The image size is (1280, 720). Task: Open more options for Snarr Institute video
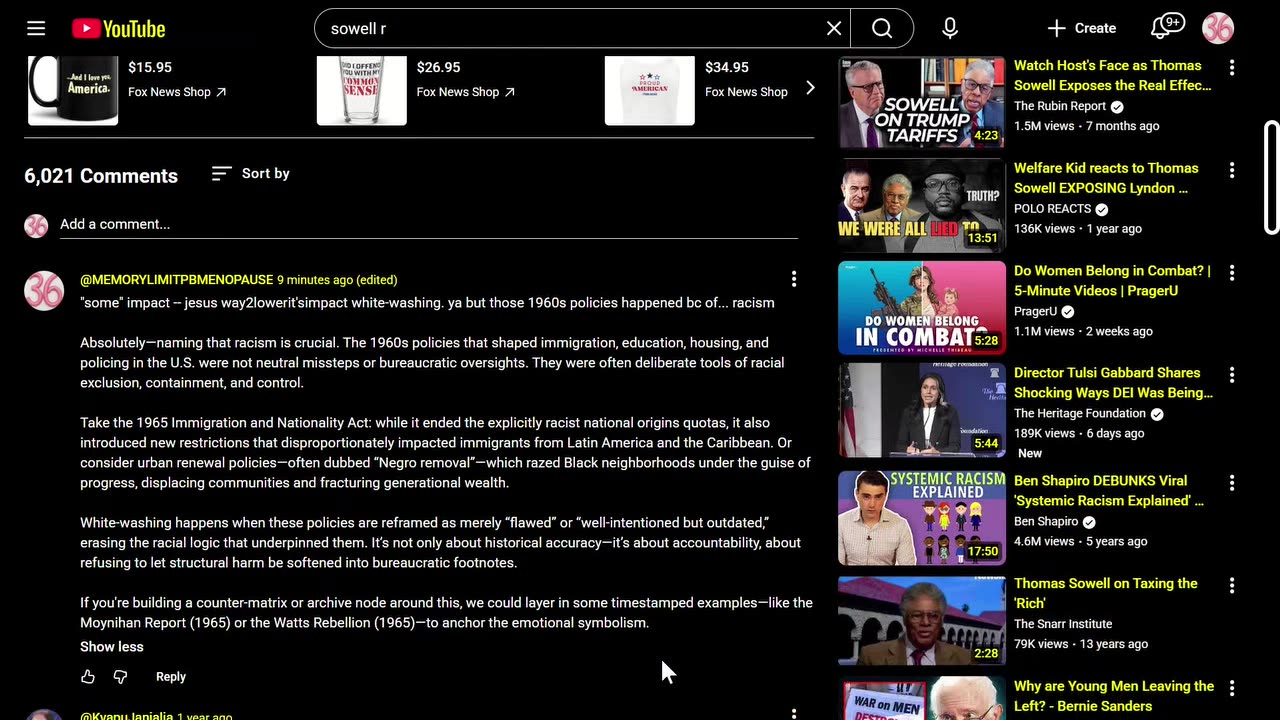[1232, 586]
